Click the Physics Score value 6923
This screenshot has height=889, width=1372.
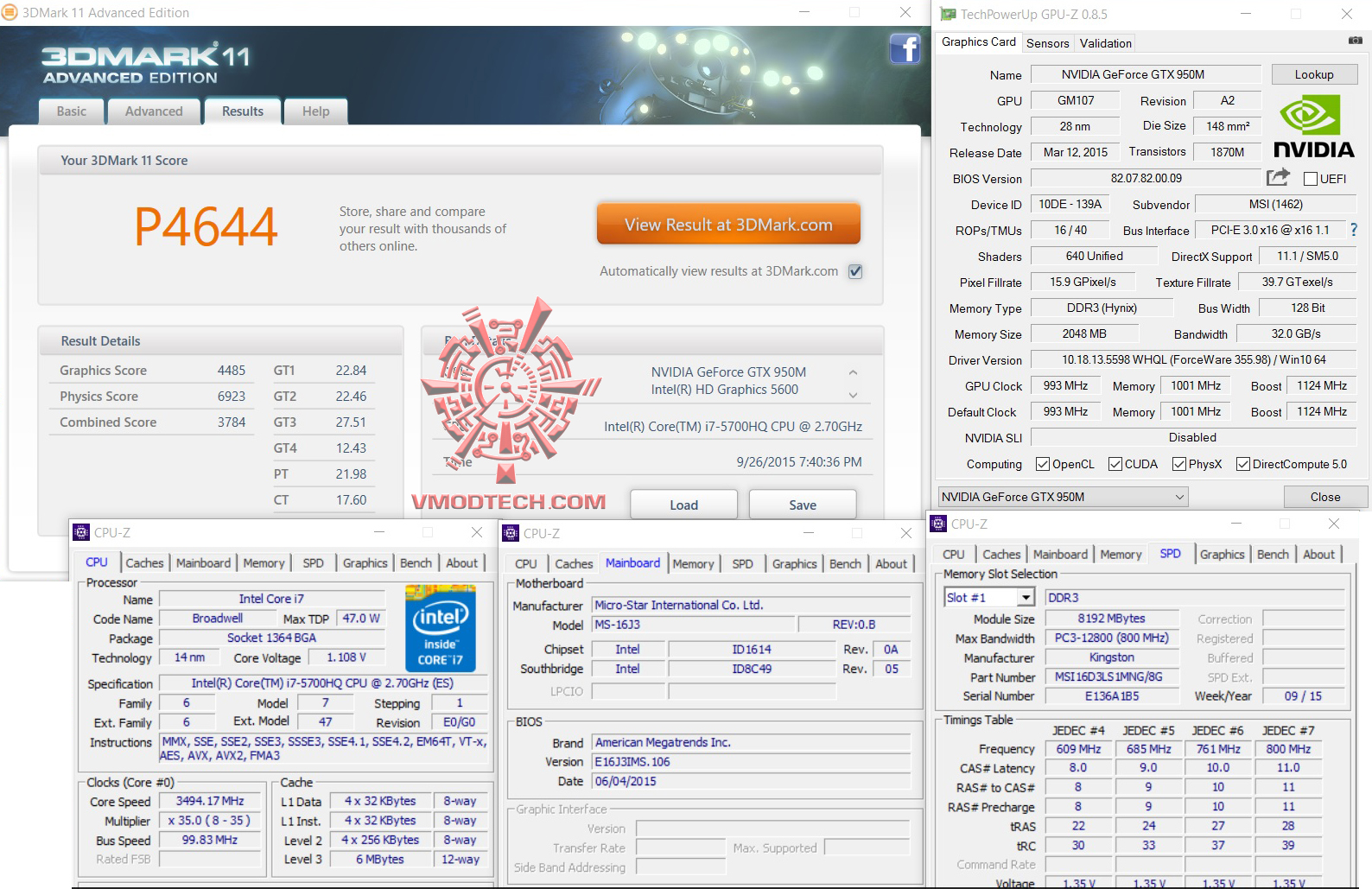[232, 397]
